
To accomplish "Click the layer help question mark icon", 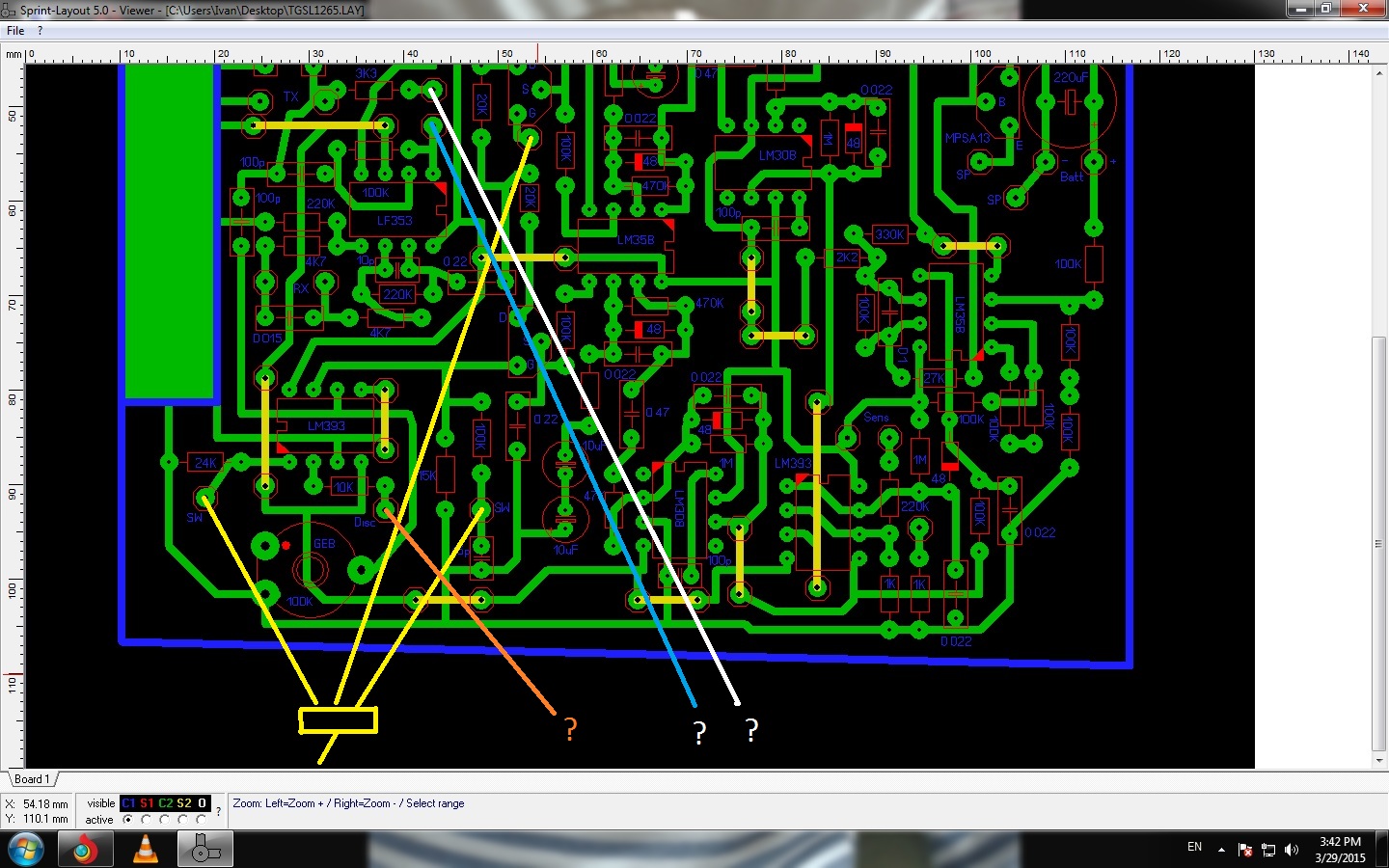I will click(x=219, y=811).
